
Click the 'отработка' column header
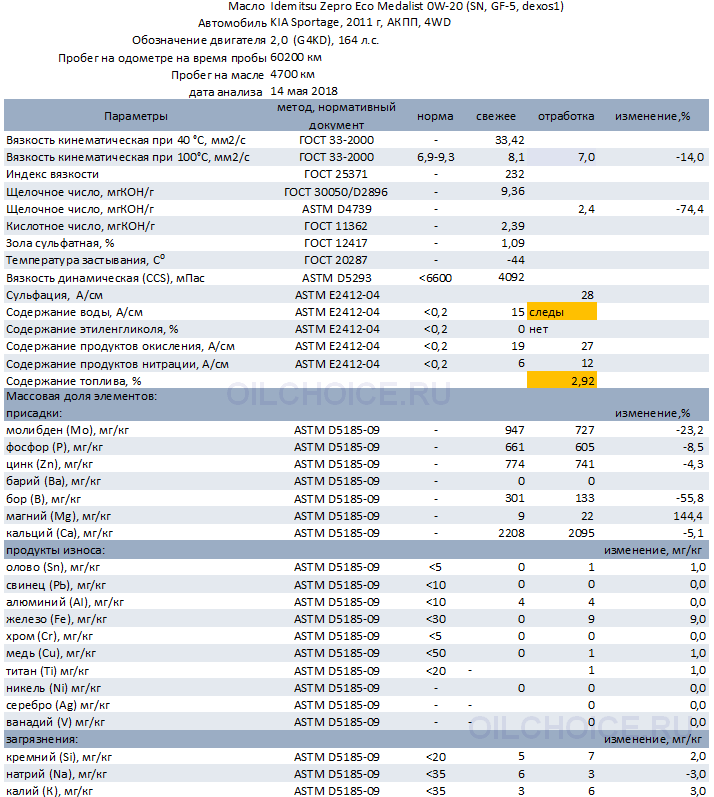click(566, 116)
